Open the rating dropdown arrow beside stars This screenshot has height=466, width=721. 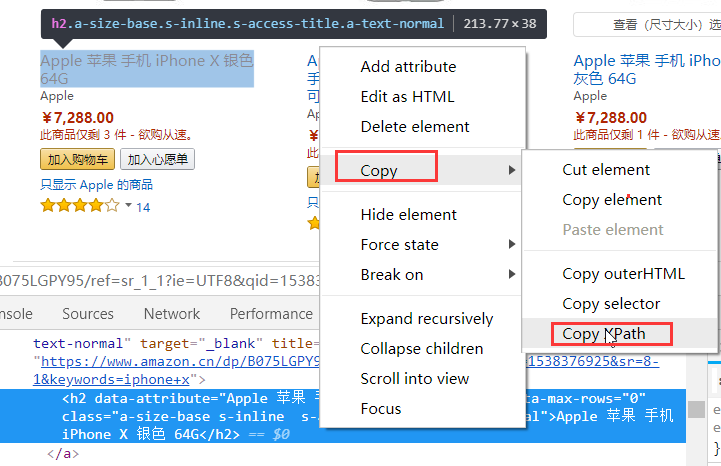128,205
